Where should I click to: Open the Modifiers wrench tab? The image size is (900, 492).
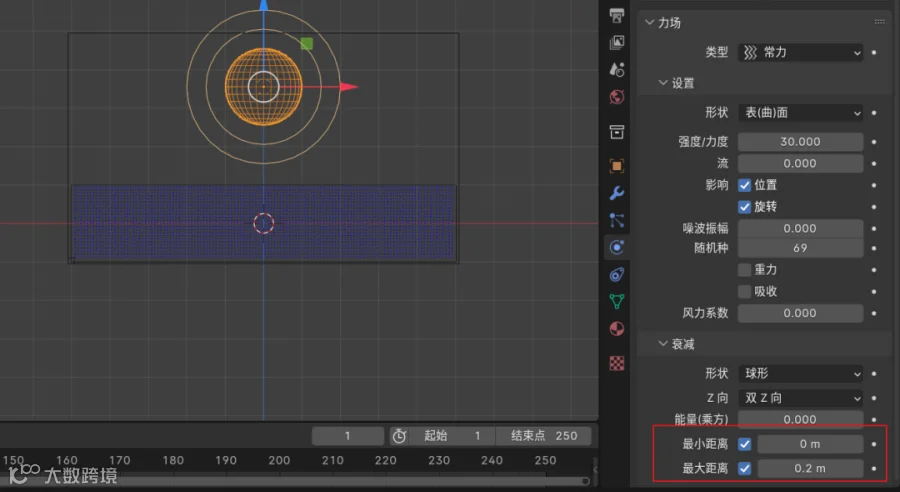click(617, 193)
